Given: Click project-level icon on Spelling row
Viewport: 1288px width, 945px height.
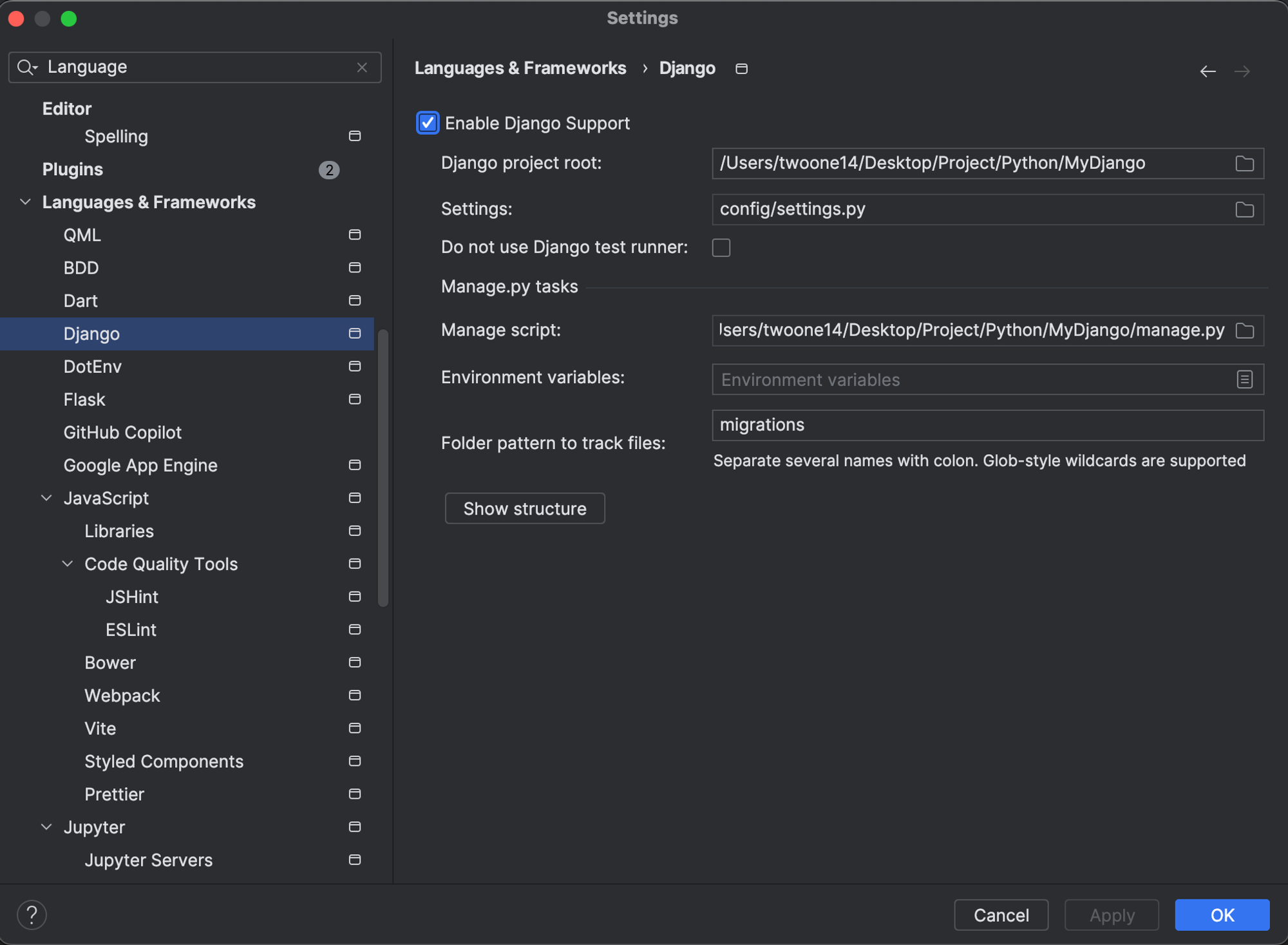Looking at the screenshot, I should pyautogui.click(x=354, y=136).
